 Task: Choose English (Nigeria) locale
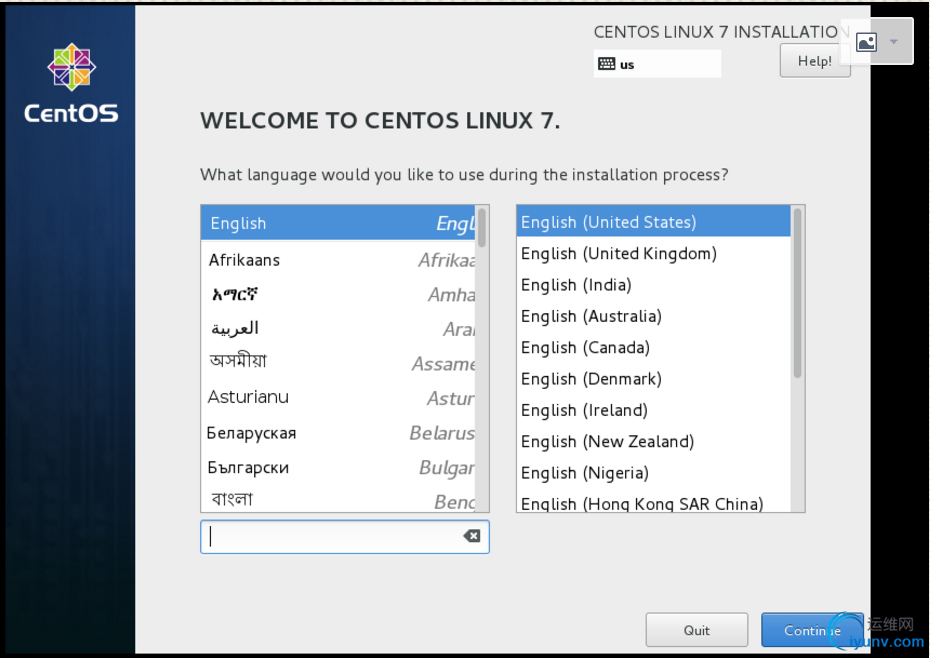pos(654,473)
